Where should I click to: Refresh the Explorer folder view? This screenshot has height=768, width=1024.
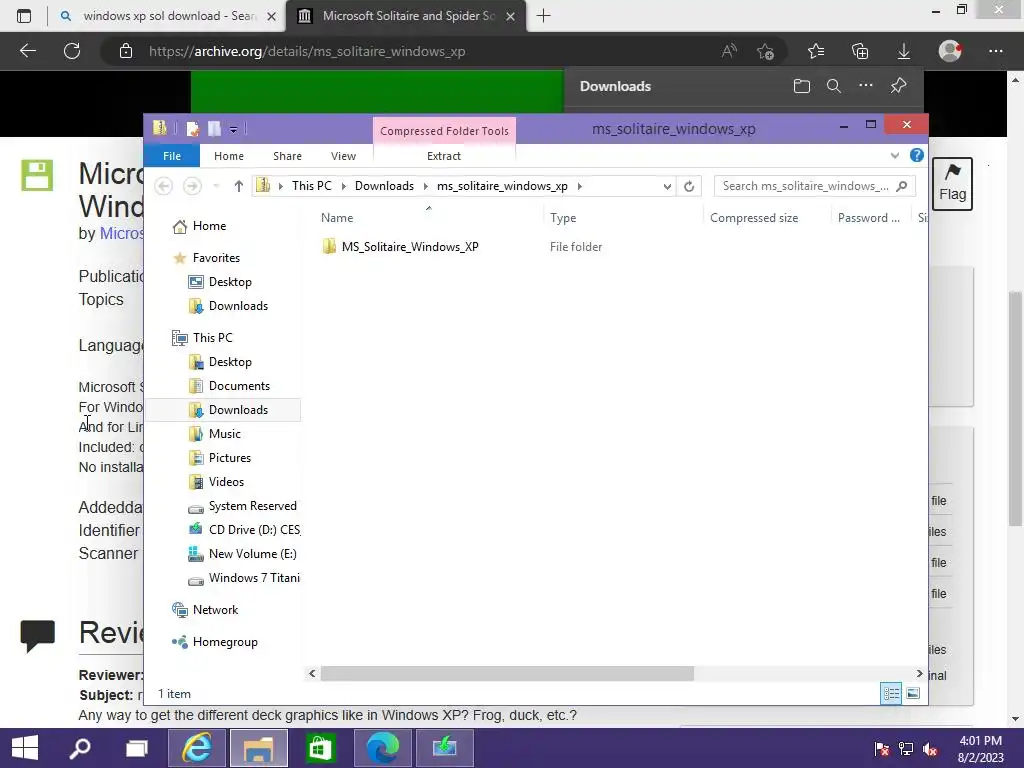[x=689, y=186]
